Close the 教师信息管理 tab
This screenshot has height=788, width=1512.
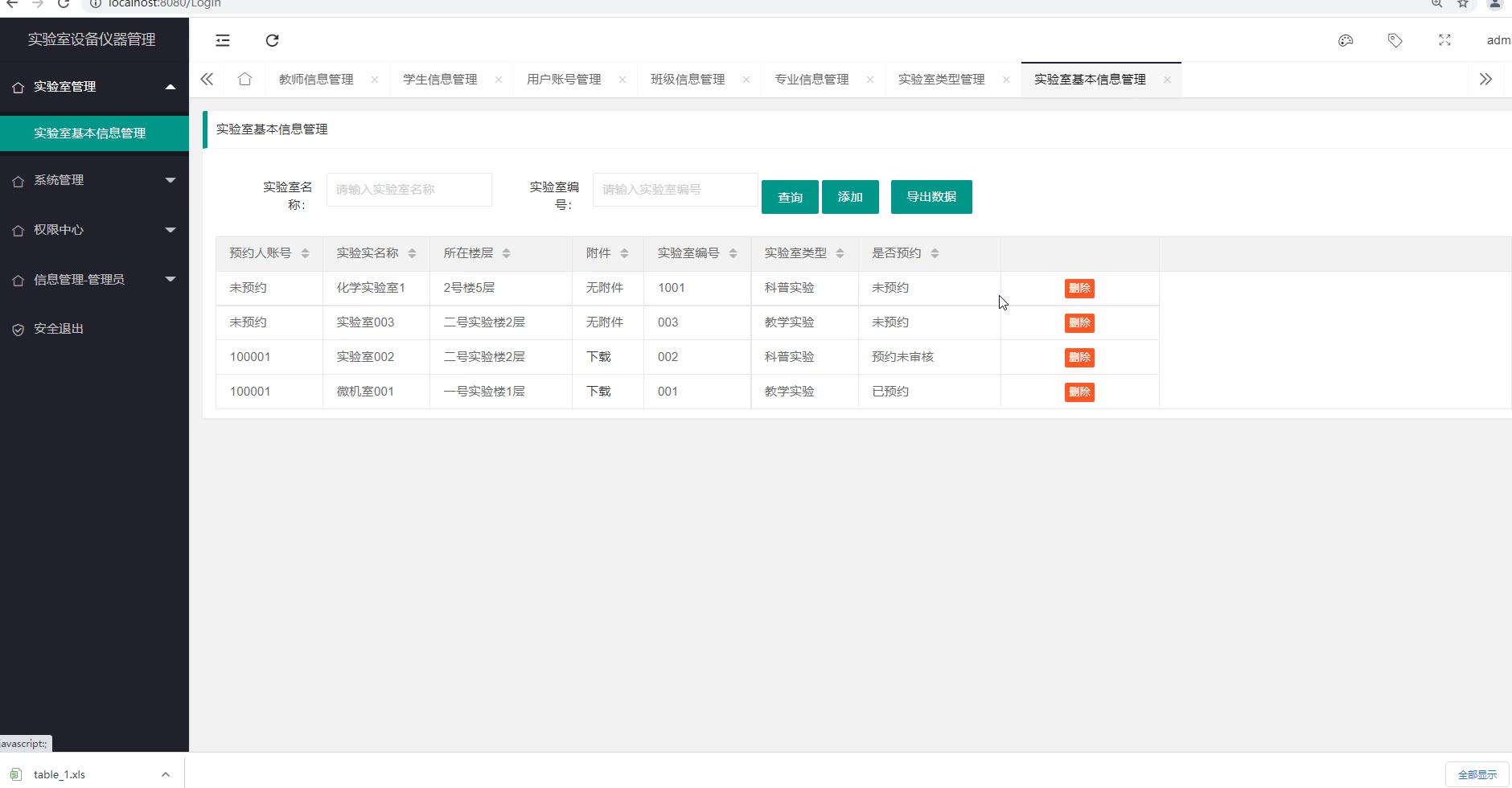coord(375,80)
